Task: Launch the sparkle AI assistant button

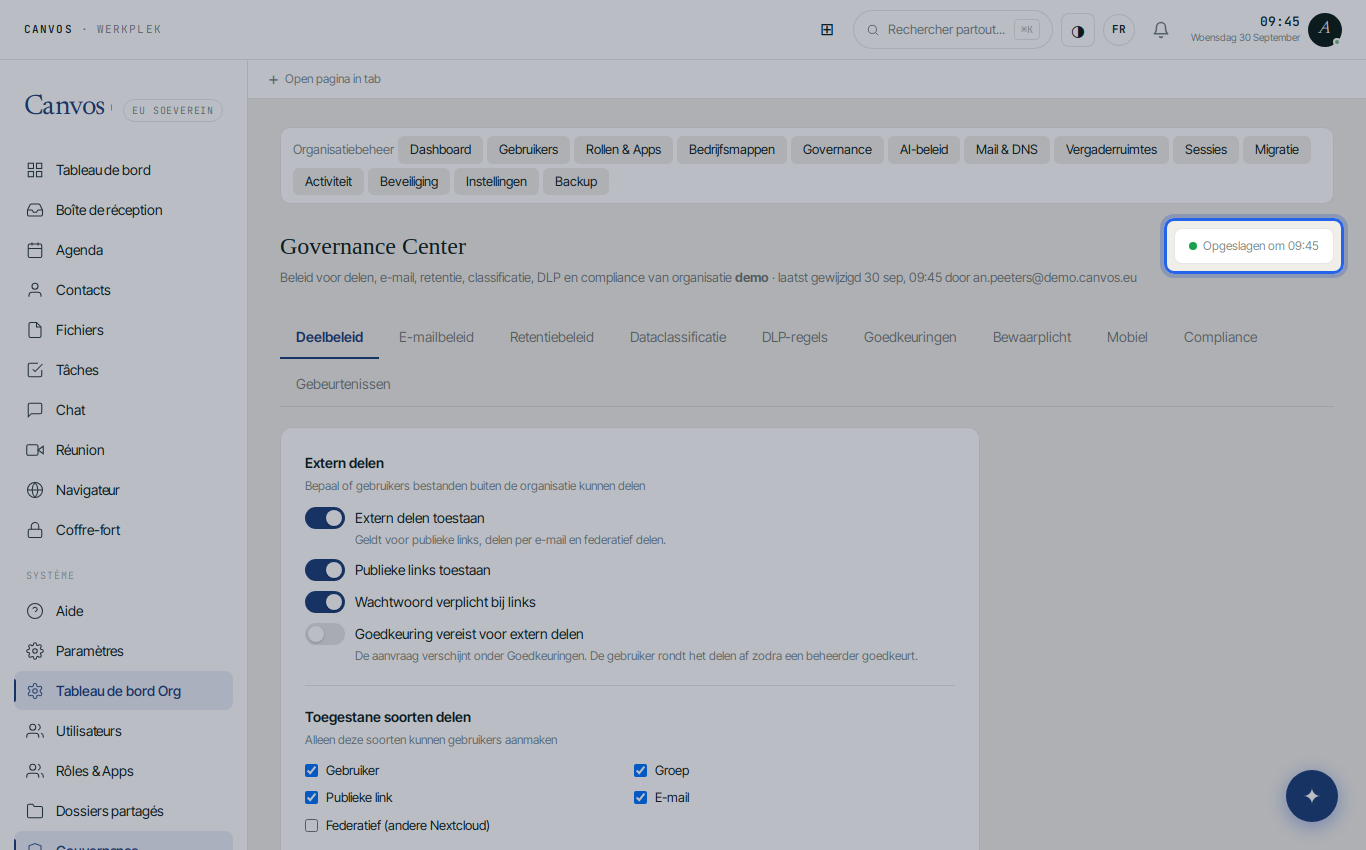Action: pos(1312,796)
